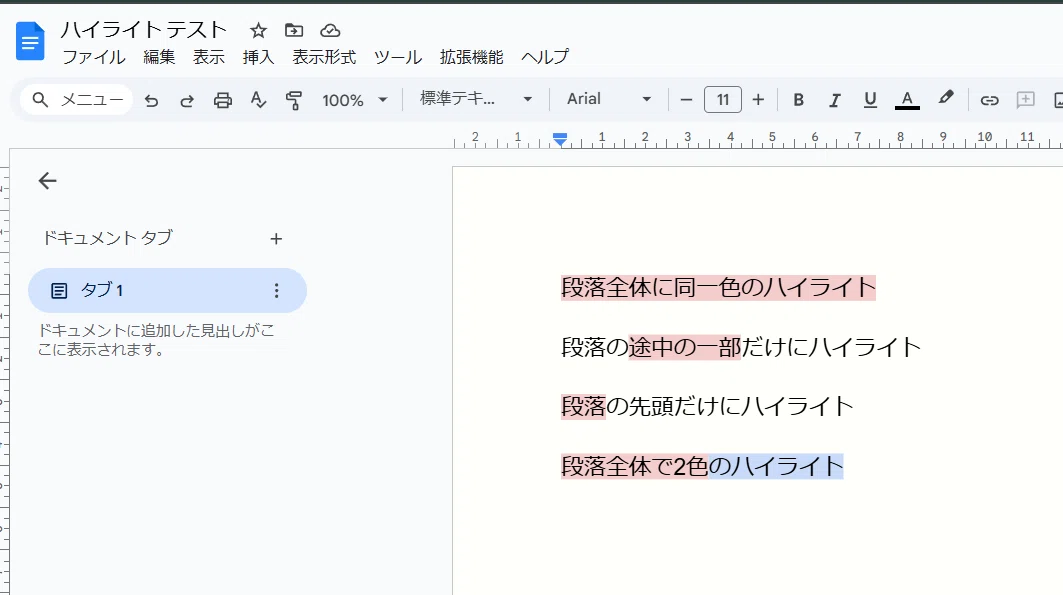This screenshot has height=595, width=1063.
Task: Click the document title ハイライトテスト
Action: 143,30
